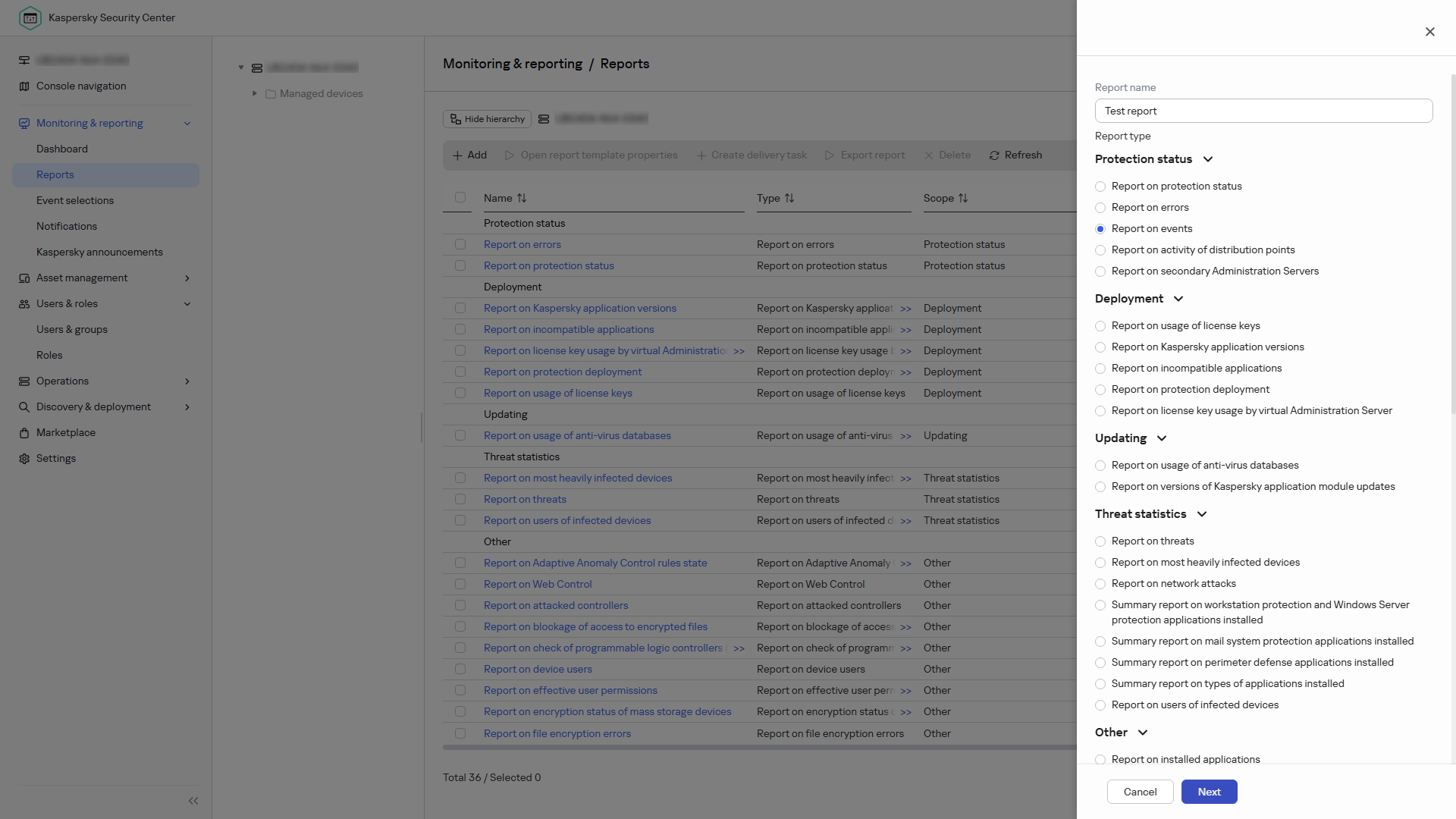Viewport: 1456px width, 819px height.
Task: Collapse the Deployment section in panel
Action: [x=1178, y=299]
